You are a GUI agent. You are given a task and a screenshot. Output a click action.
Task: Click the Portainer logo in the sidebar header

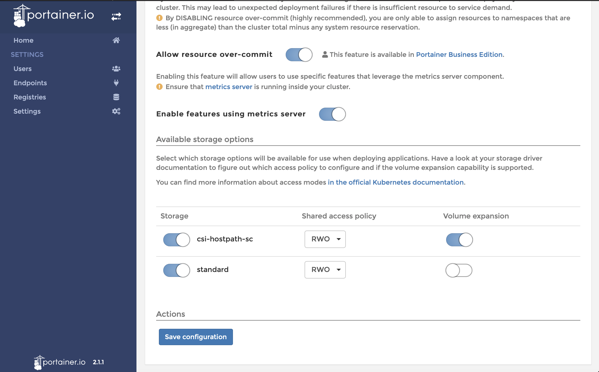pyautogui.click(x=53, y=16)
